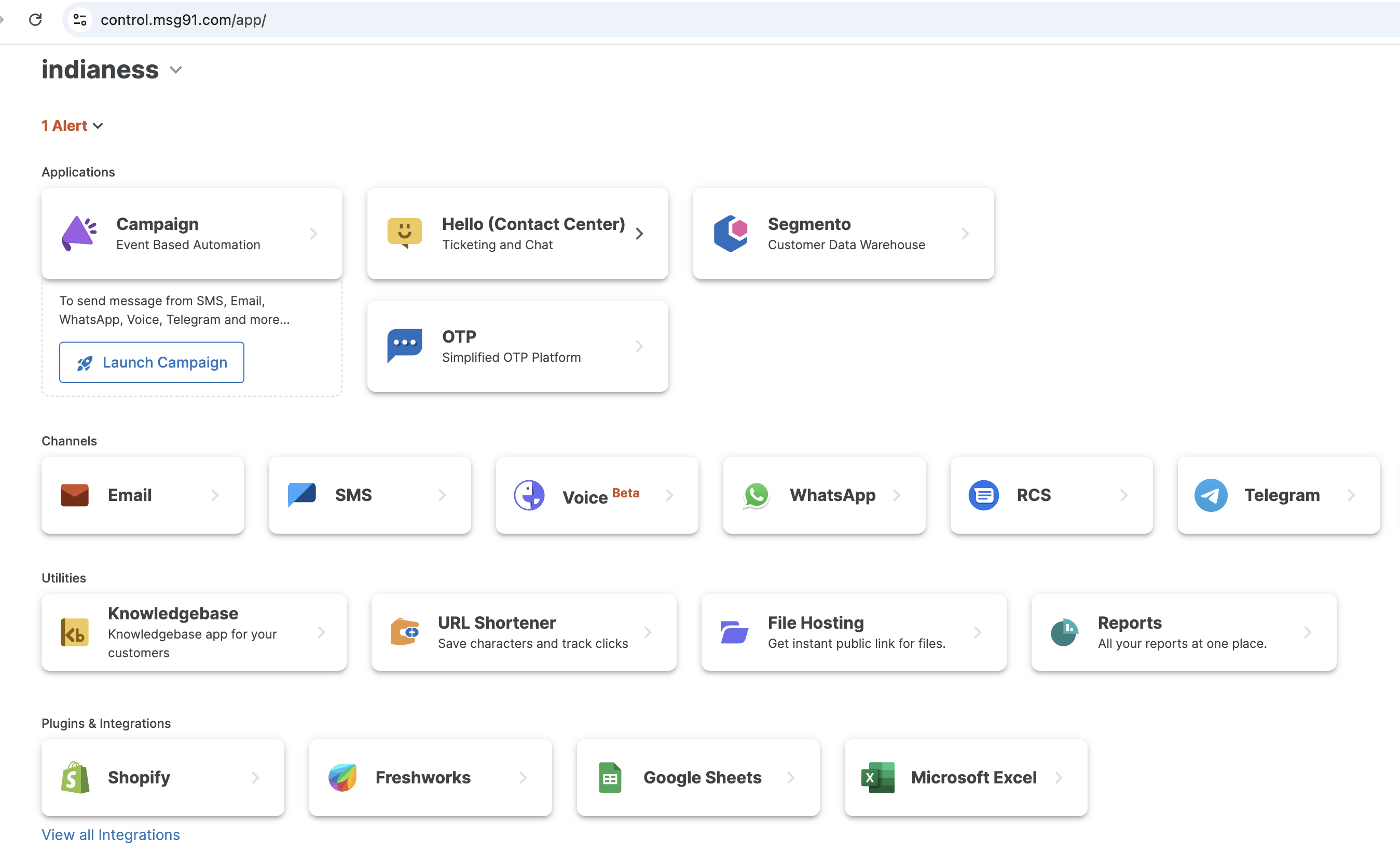
Task: Open the WhatsApp channel label
Action: pyautogui.click(x=832, y=495)
